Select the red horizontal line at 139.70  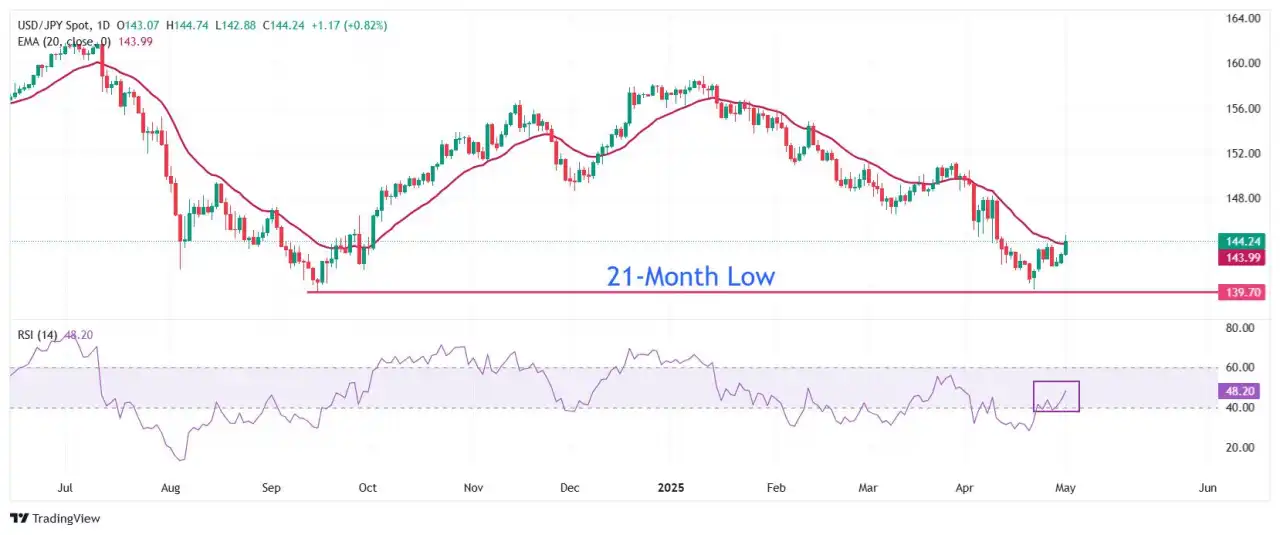tap(760, 292)
